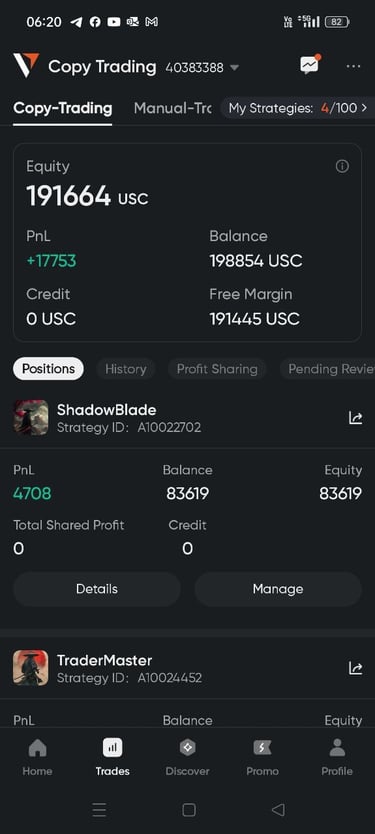375x834 pixels.
Task: Share the TraderMaster strategy chart icon
Action: pyautogui.click(x=355, y=668)
